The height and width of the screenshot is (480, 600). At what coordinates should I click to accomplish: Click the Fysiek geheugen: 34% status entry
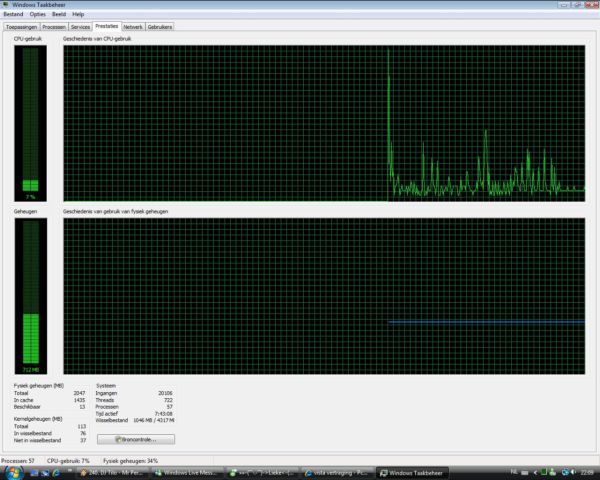coord(130,461)
